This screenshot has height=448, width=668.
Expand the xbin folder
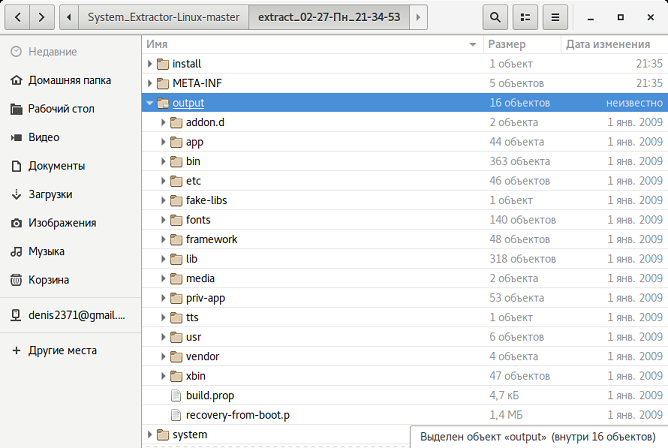(163, 376)
